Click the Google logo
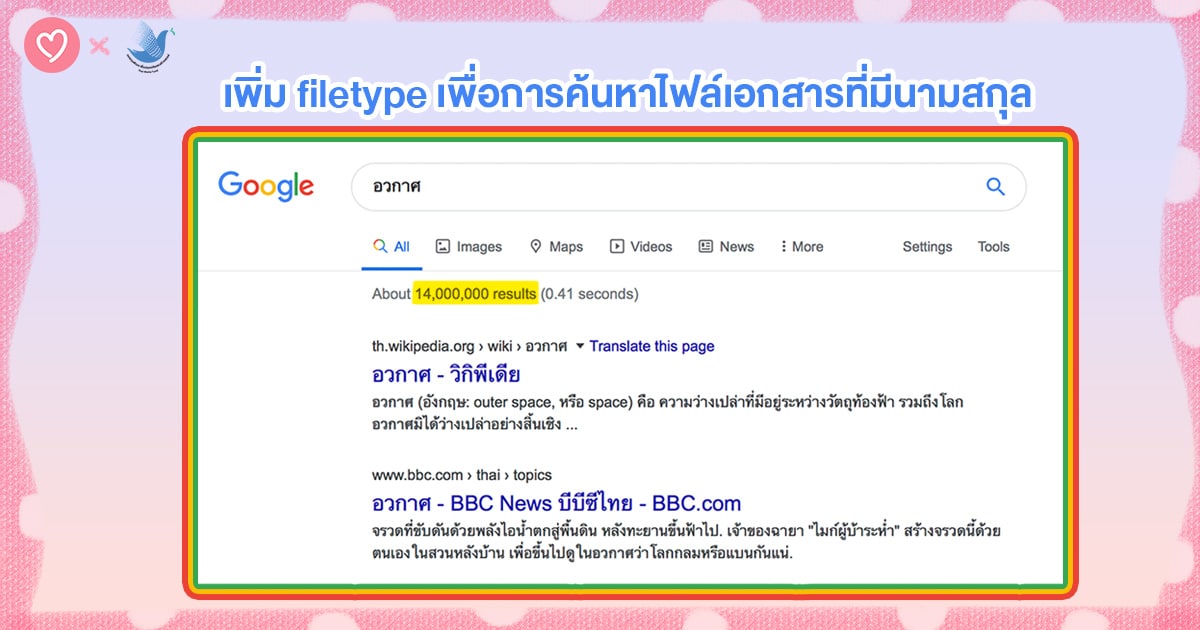Viewport: 1200px width, 630px height. [266, 186]
